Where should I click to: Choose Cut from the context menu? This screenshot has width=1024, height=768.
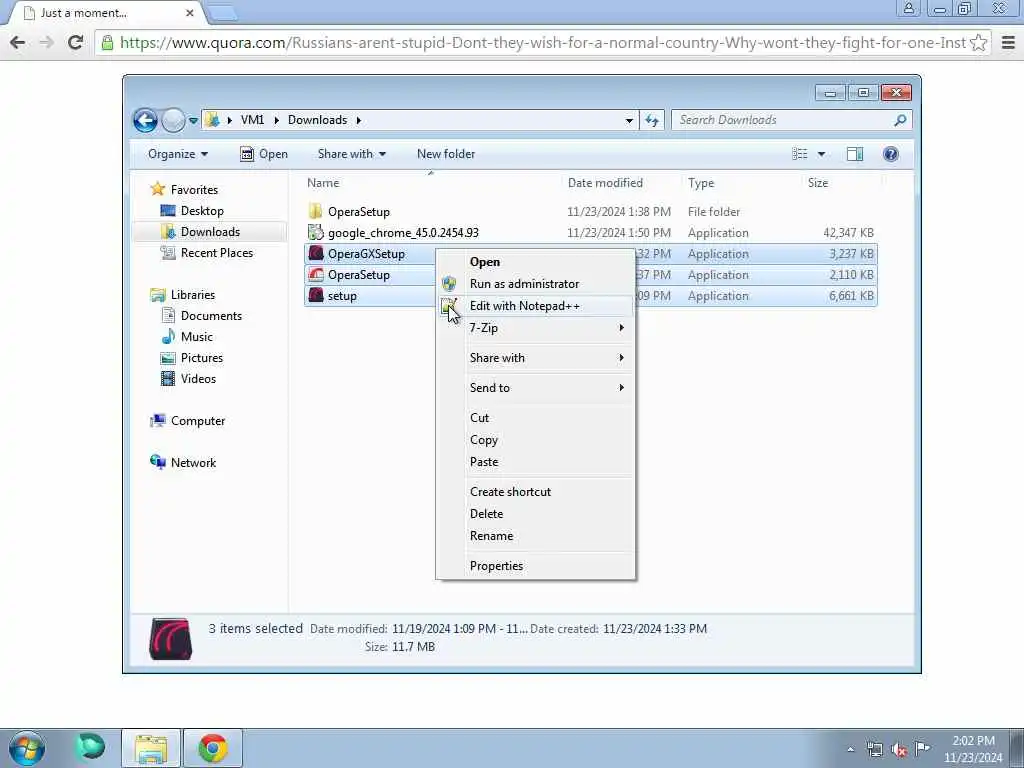[535, 418]
